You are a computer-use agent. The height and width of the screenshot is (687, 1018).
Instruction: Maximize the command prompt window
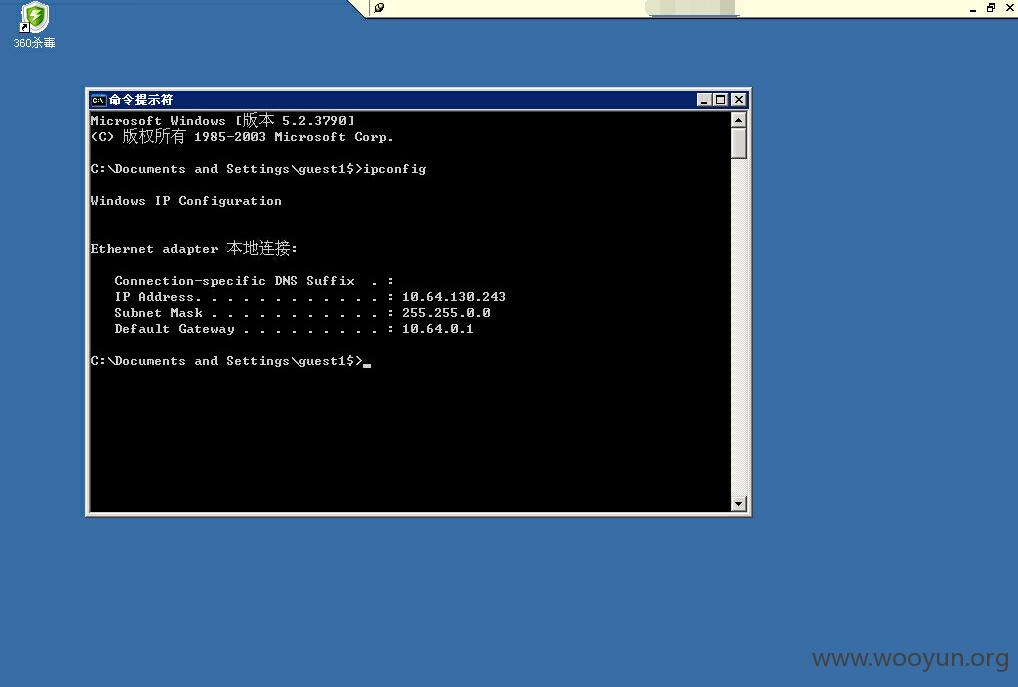click(721, 99)
